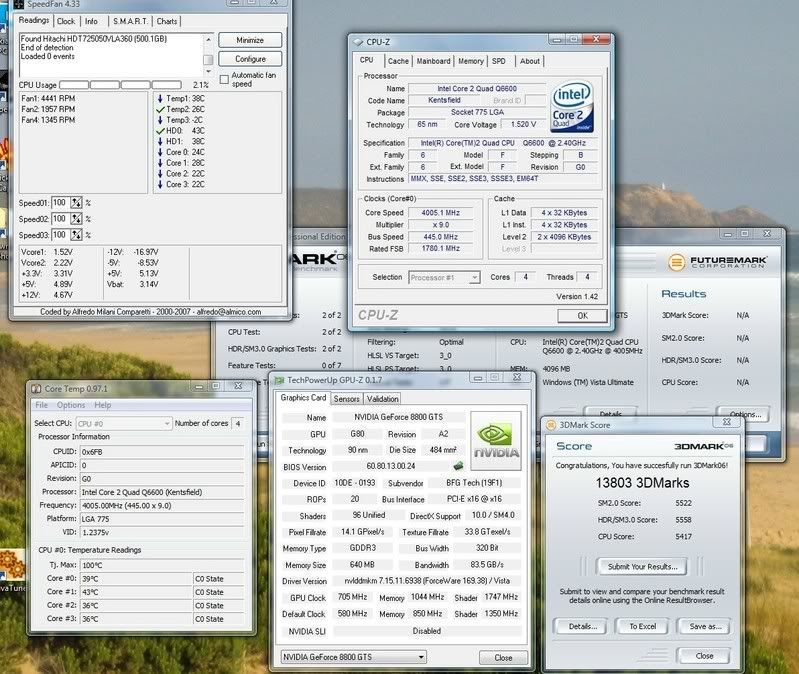The width and height of the screenshot is (799, 674).
Task: Click the Temp1 down-arrow indicator in SpeedFan
Action: [160, 98]
